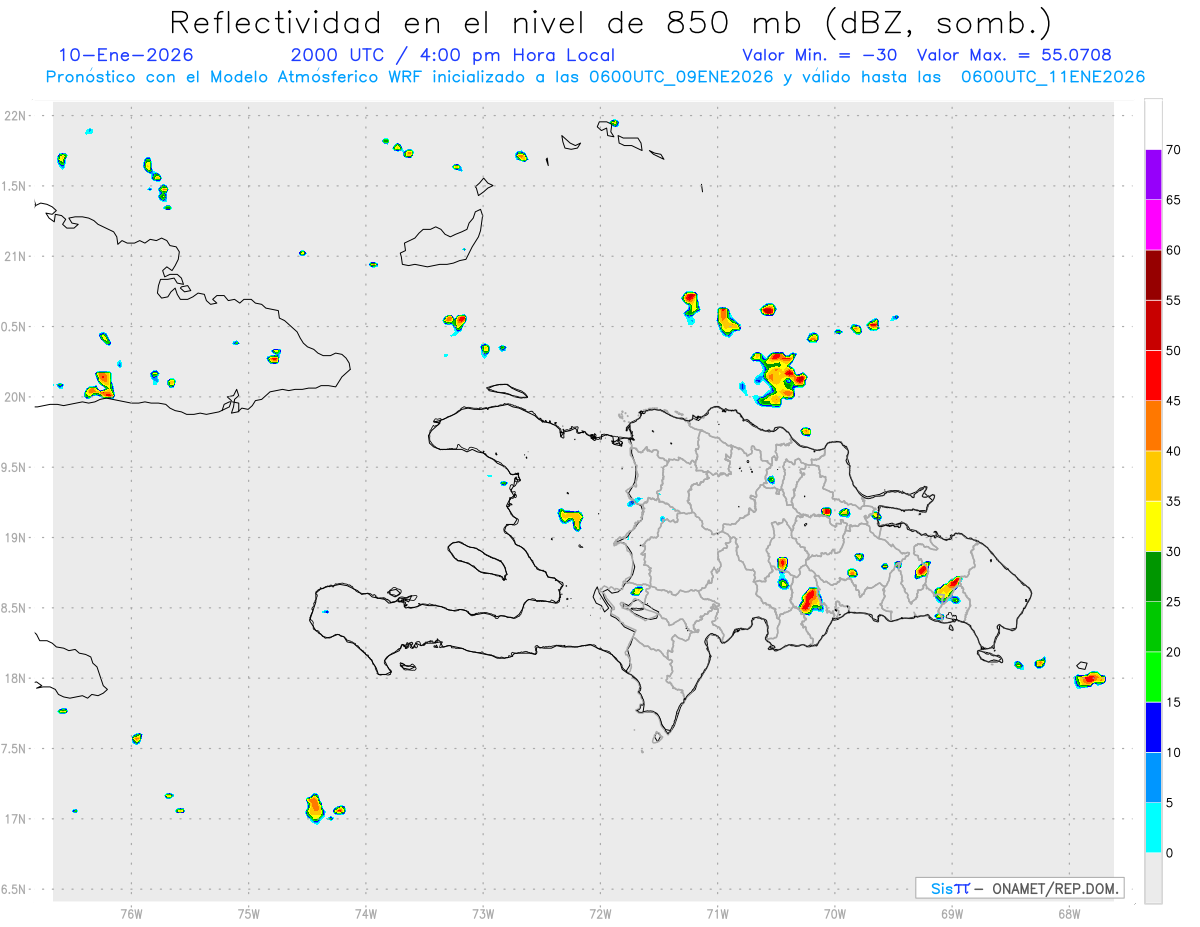
Task: Click the longitude axis label '70W'
Action: click(835, 913)
